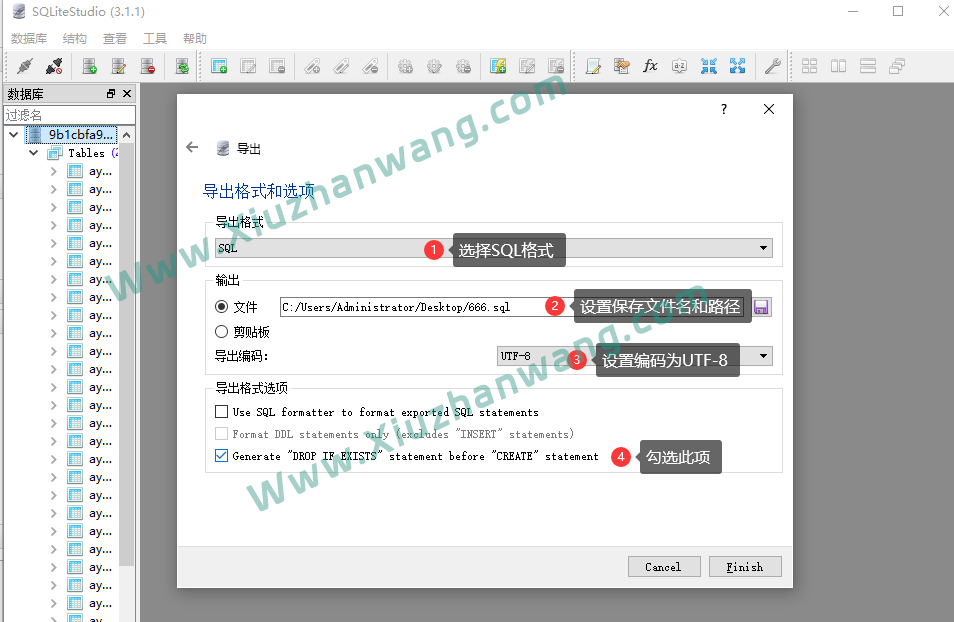
Task: Click the save file browse icon beside path
Action: click(761, 307)
